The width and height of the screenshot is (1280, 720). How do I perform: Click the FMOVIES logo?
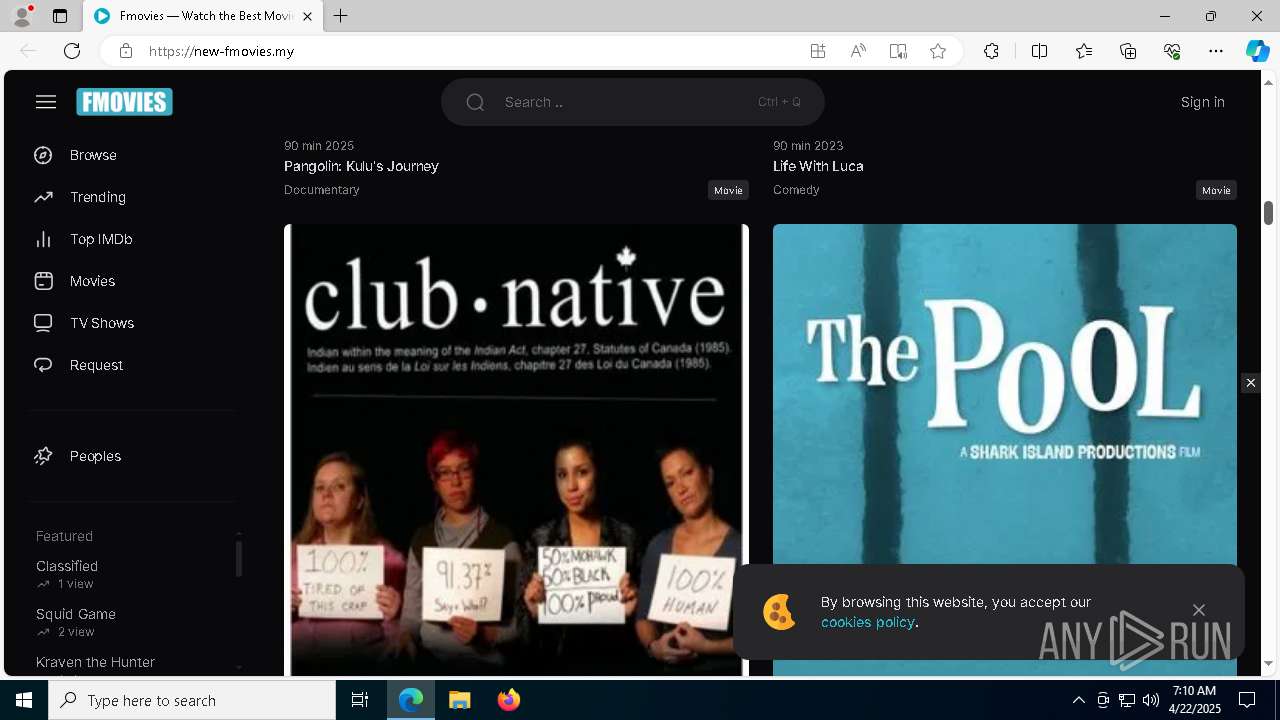(124, 102)
